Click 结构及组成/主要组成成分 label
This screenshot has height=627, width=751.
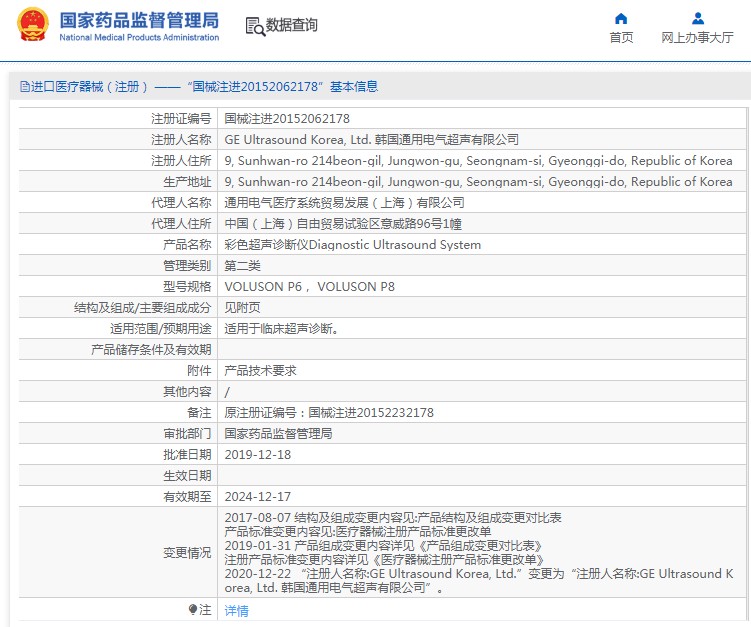tap(142, 308)
